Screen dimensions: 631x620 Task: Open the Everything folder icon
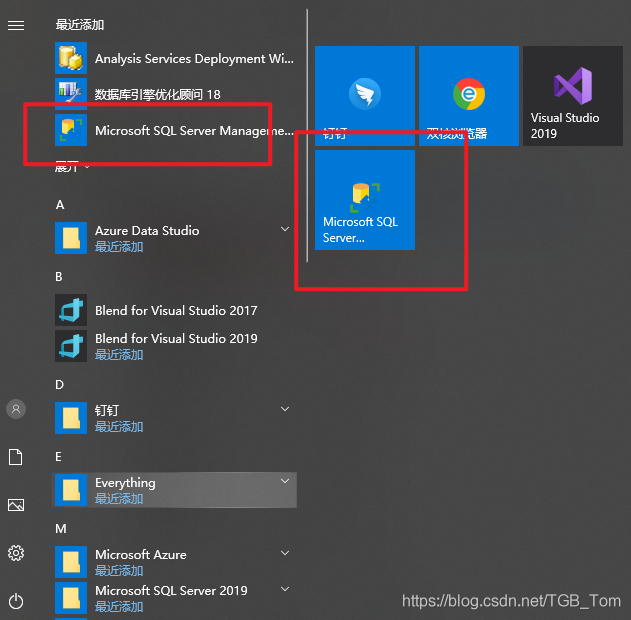(x=71, y=490)
